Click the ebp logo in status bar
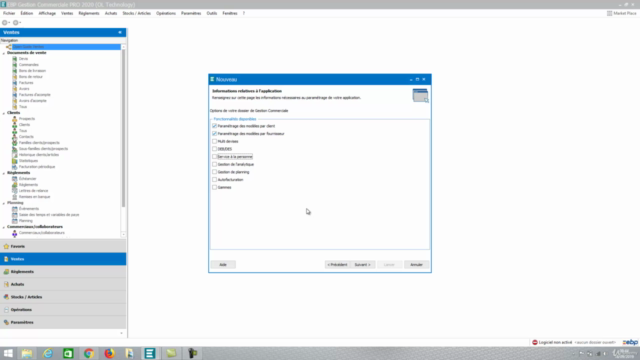Viewport: 640px width, 360px height. pyautogui.click(x=630, y=342)
